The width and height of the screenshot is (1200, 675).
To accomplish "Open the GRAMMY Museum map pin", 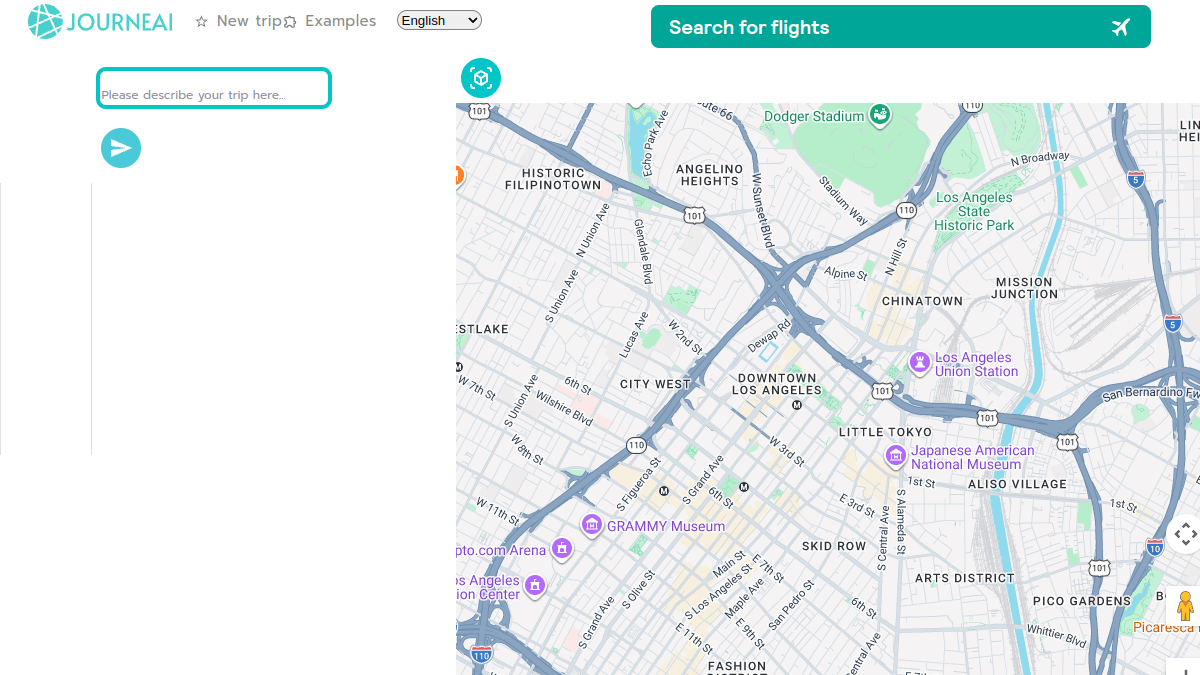I will 592,525.
